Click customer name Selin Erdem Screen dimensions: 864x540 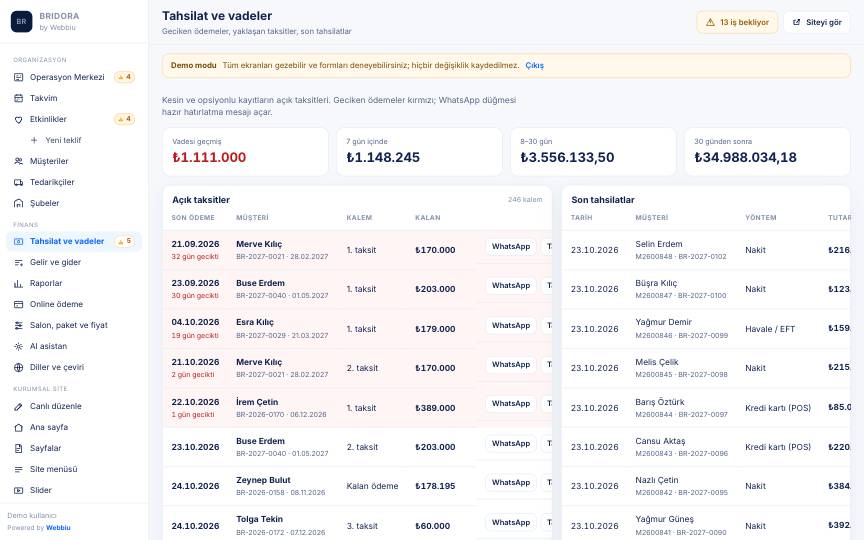(x=658, y=244)
